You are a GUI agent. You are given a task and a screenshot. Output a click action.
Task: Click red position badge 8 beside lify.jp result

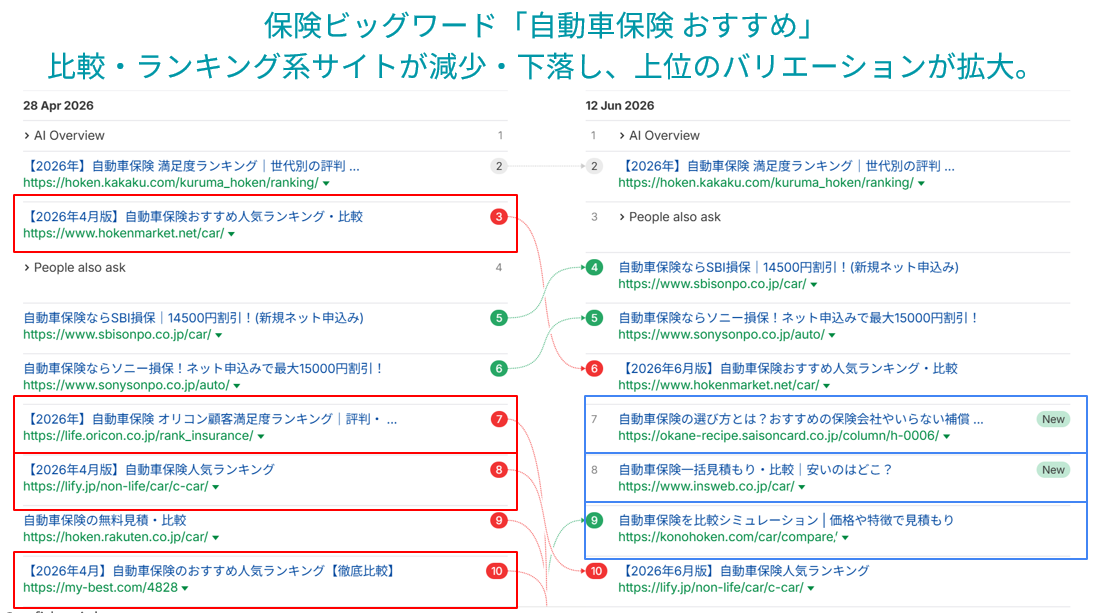pyautogui.click(x=499, y=470)
